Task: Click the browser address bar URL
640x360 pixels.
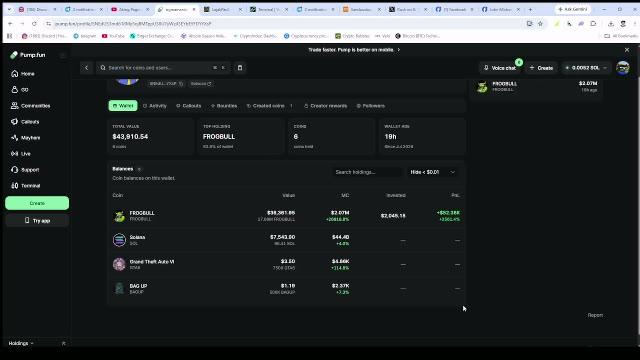Action: point(133,24)
